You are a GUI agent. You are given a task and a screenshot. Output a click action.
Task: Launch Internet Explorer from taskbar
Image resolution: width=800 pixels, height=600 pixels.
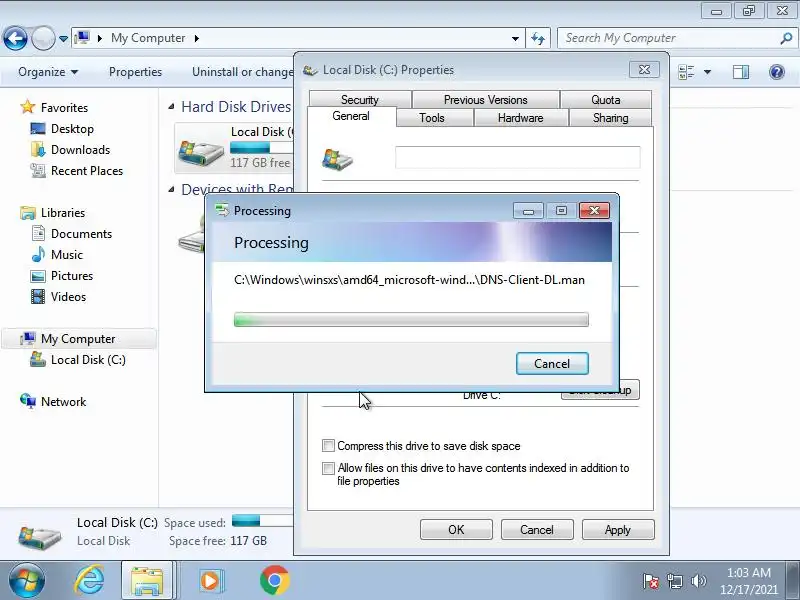(x=90, y=581)
